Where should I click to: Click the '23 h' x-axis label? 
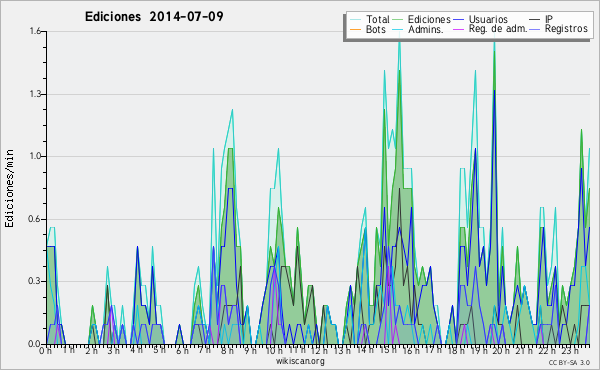click(569, 350)
